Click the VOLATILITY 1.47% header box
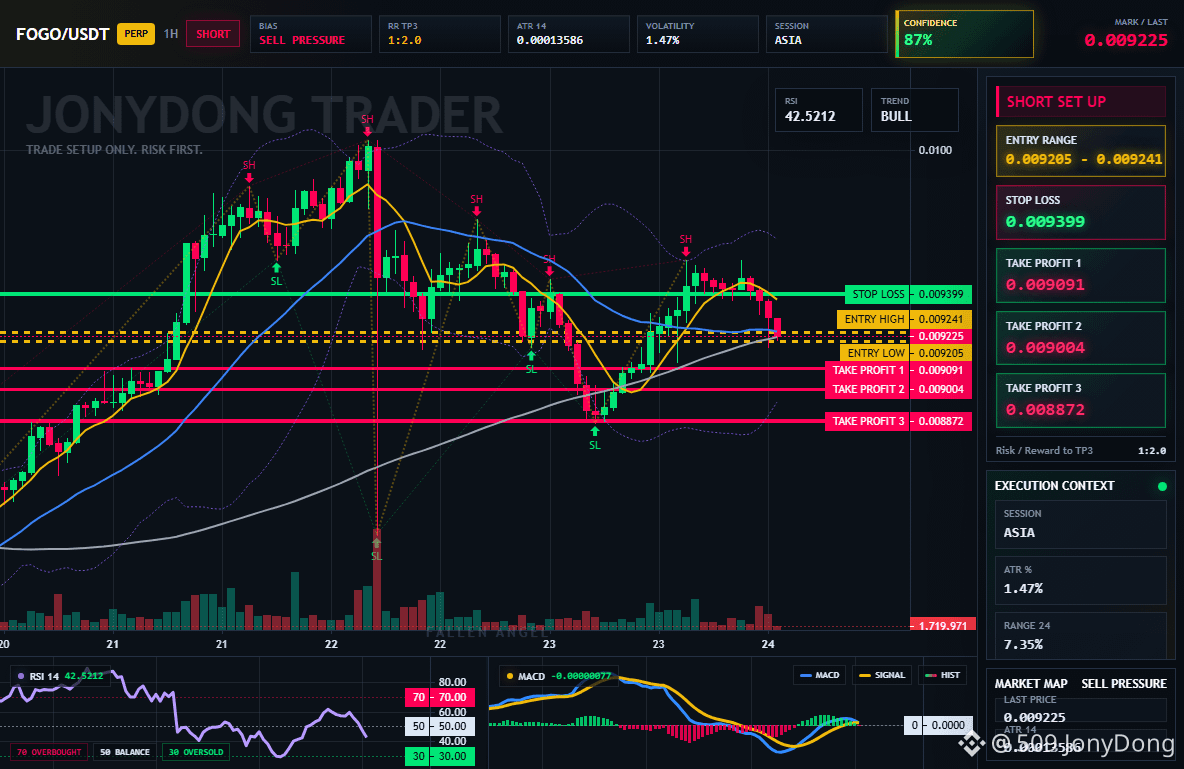This screenshot has height=769, width=1184. [x=698, y=34]
